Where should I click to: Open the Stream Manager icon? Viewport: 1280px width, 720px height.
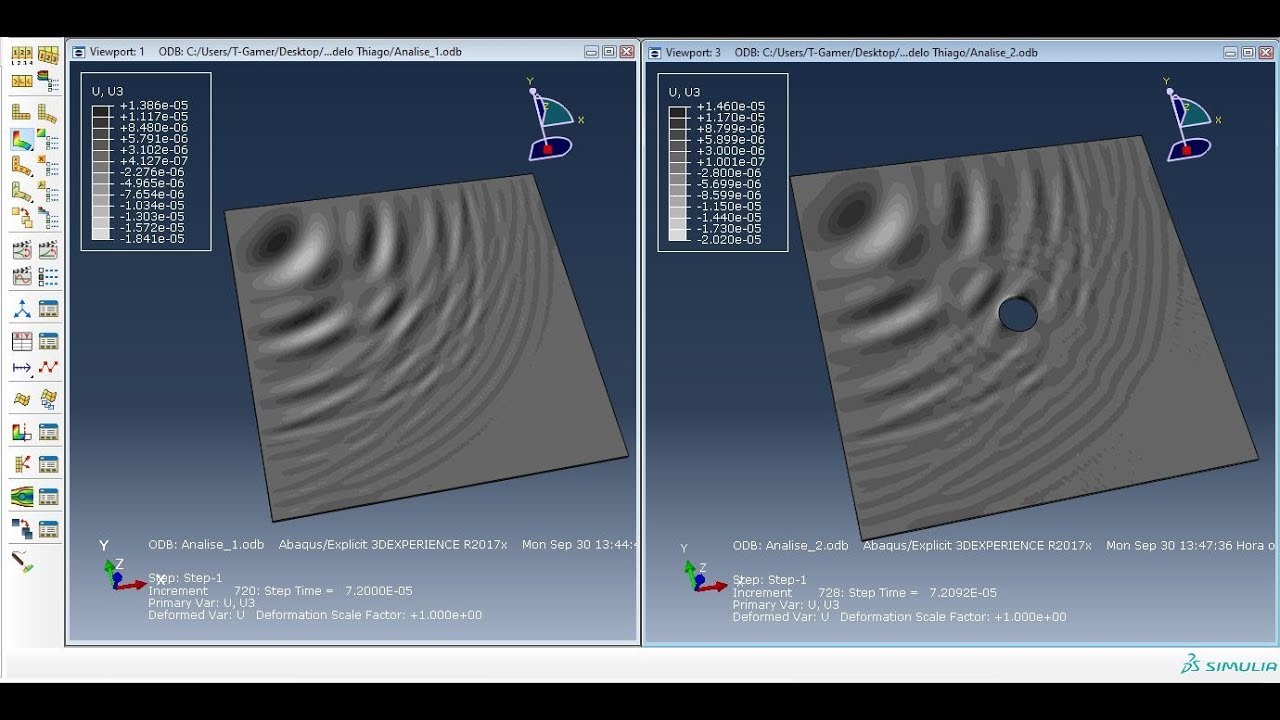coord(47,496)
